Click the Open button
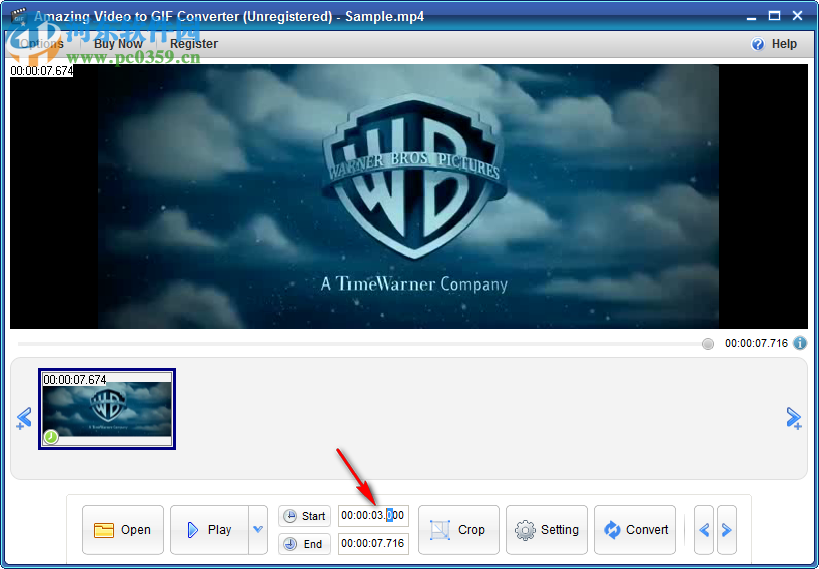Screen dimensions: 819x569 pyautogui.click(x=123, y=530)
